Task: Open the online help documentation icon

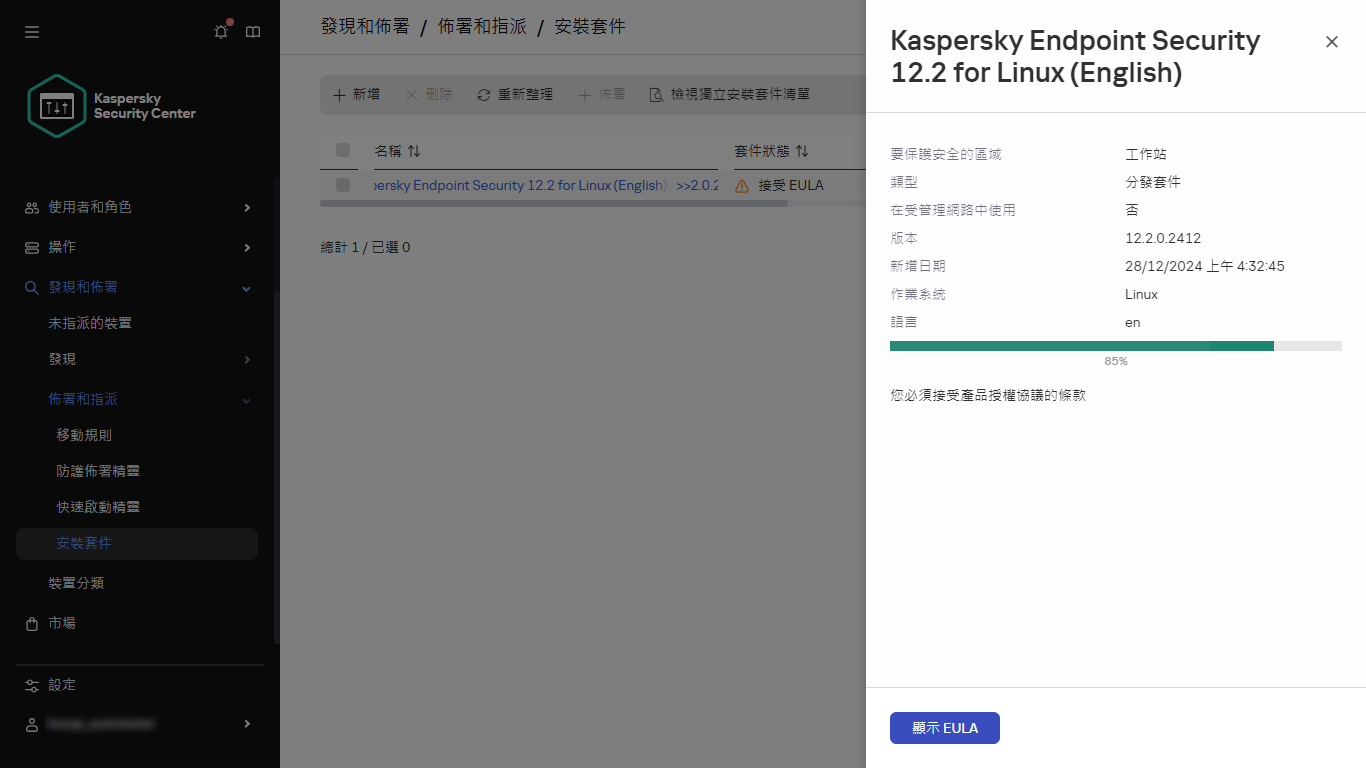Action: [x=253, y=31]
